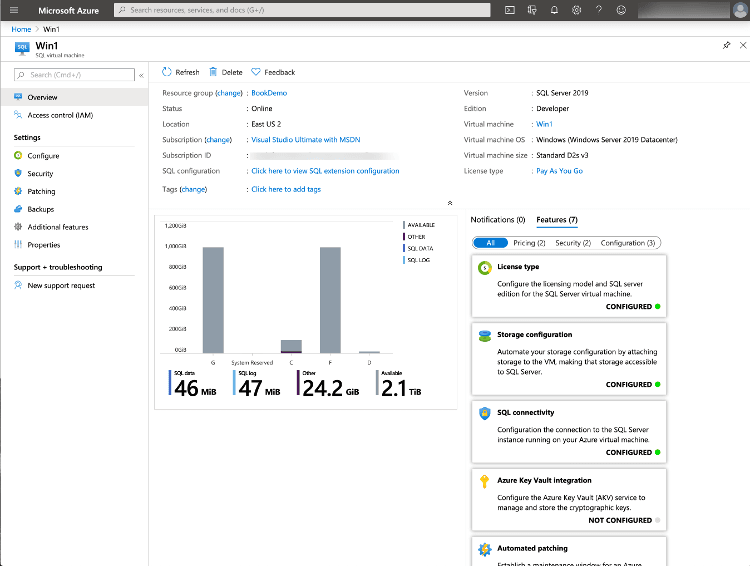Click the SQL DATA legend swatch

coord(404,248)
